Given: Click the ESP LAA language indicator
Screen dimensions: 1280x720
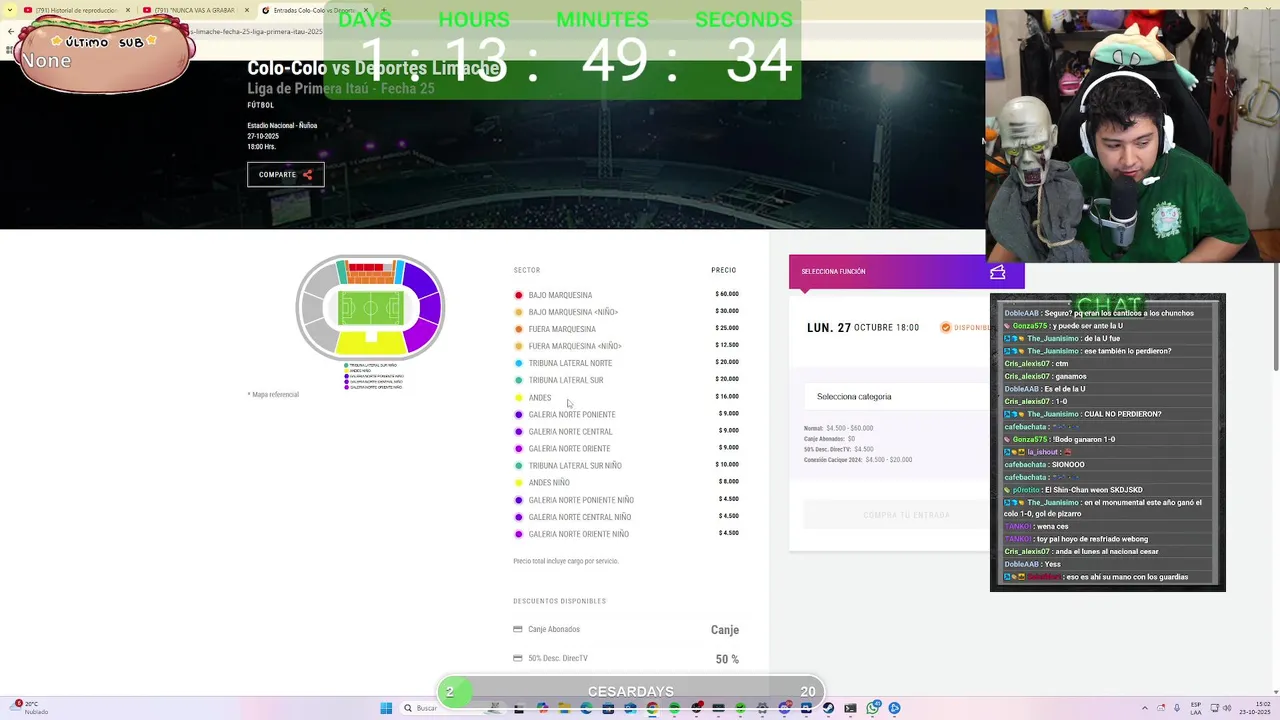Looking at the screenshot, I should point(1196,708).
